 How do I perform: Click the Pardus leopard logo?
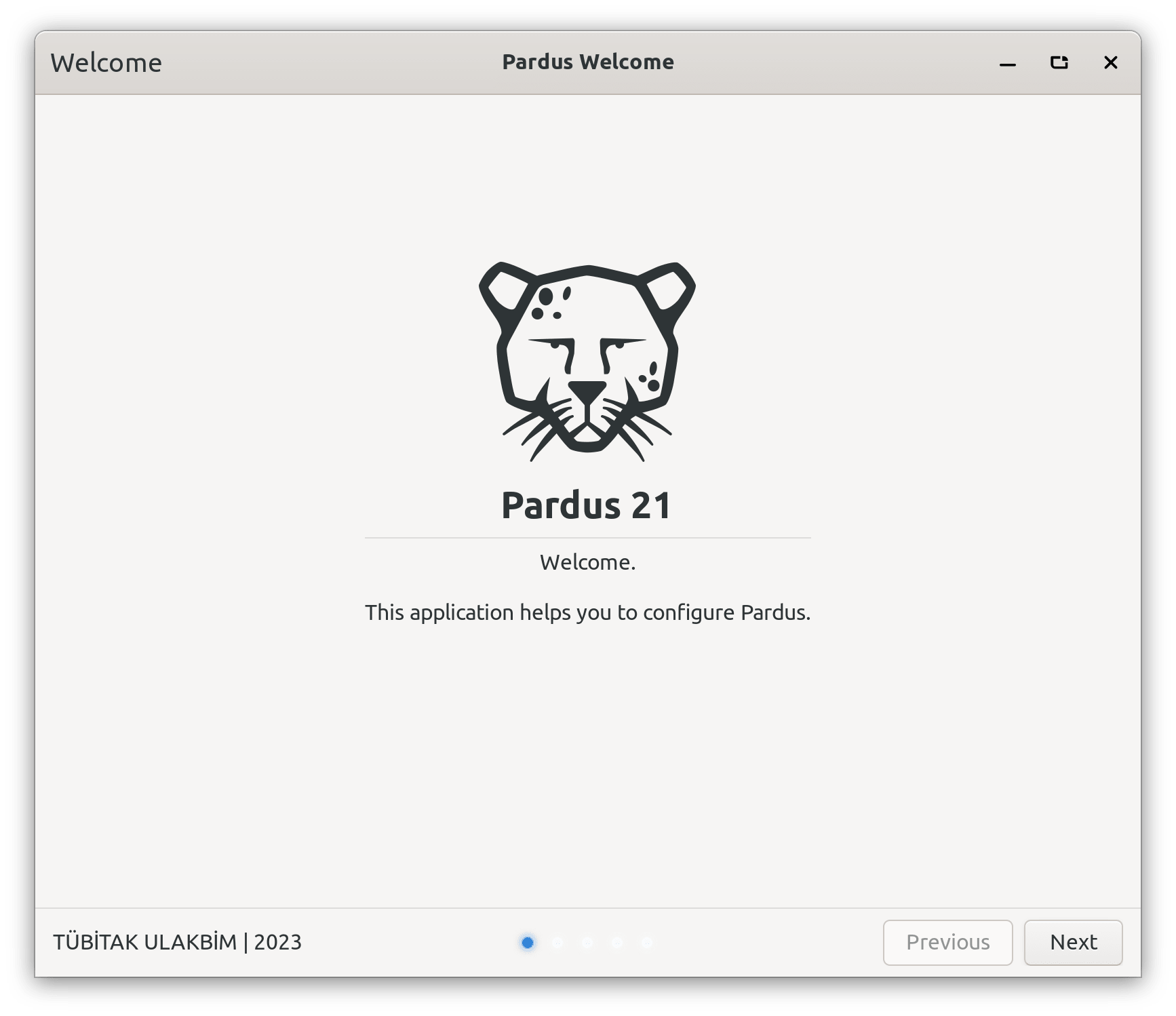[587, 362]
